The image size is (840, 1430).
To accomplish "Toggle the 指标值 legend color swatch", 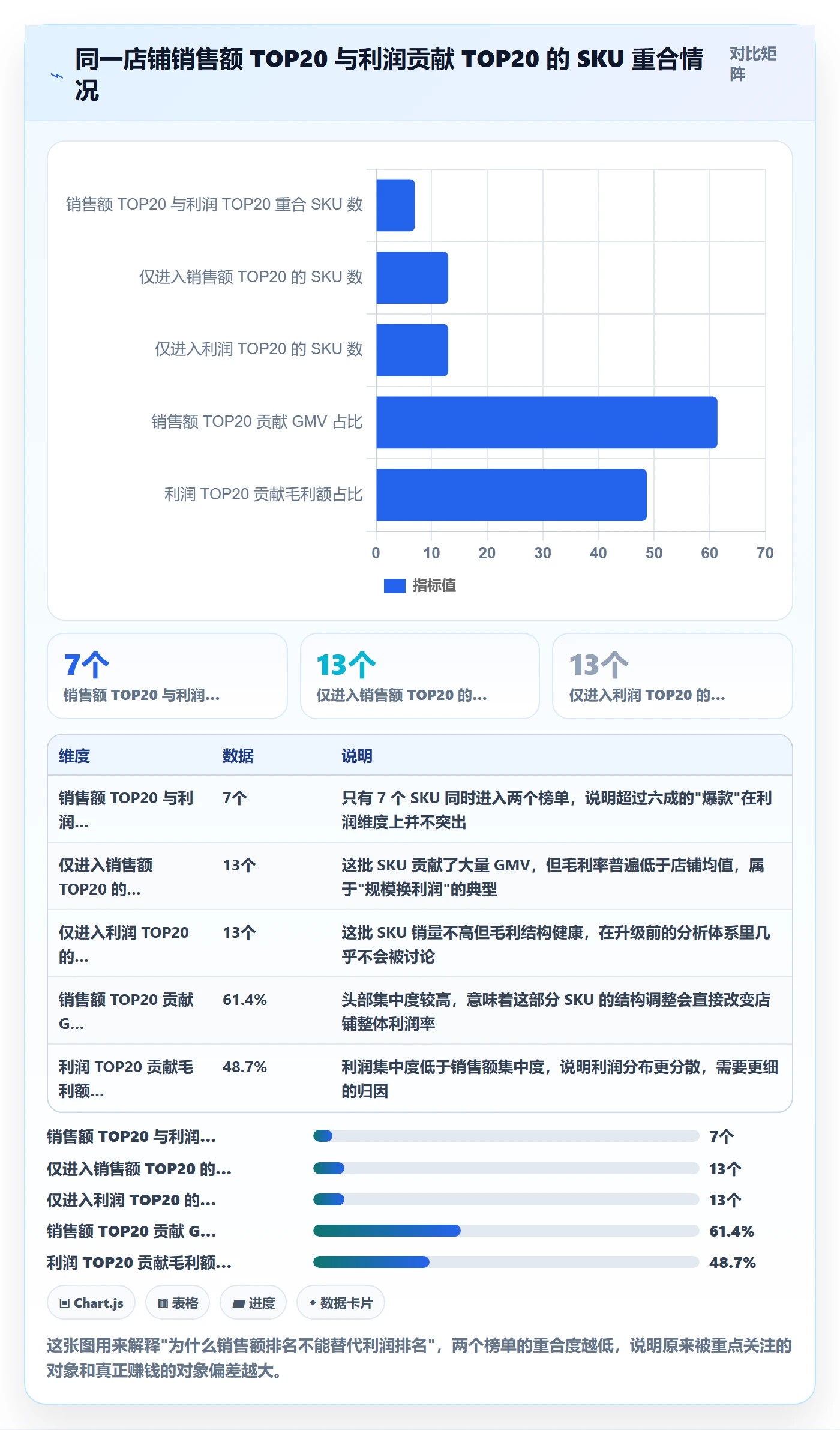I will [395, 586].
